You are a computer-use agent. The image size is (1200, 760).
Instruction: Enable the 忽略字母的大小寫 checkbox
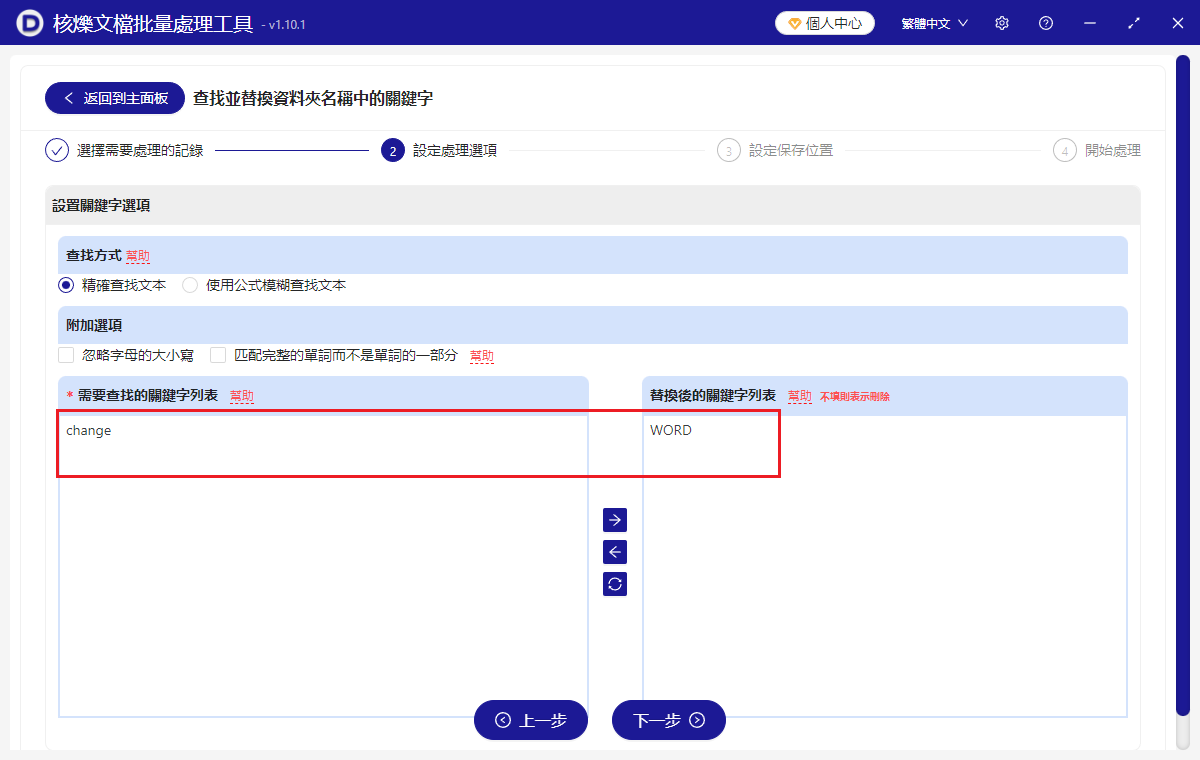[66, 354]
